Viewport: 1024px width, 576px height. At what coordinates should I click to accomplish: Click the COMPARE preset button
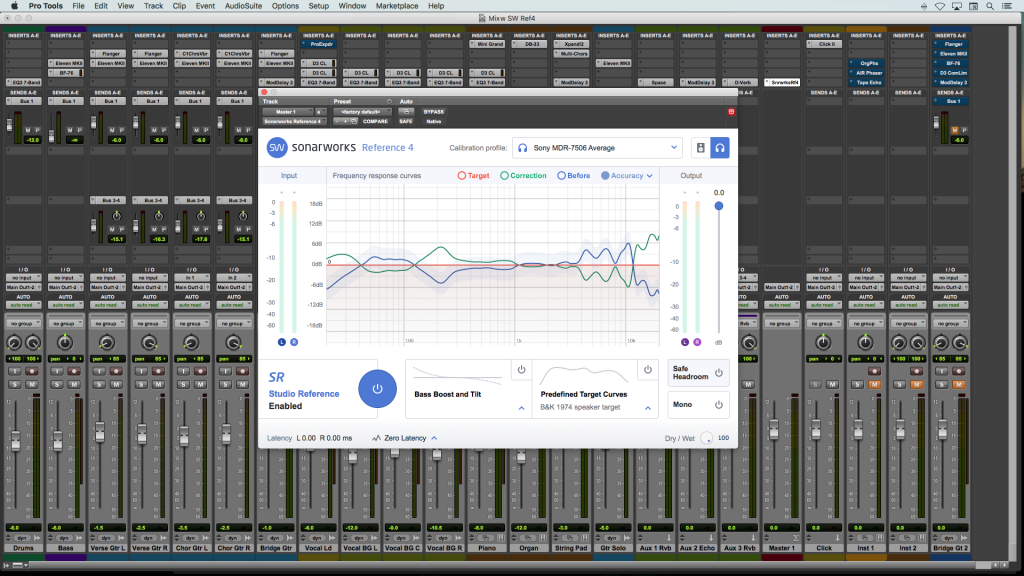[374, 121]
